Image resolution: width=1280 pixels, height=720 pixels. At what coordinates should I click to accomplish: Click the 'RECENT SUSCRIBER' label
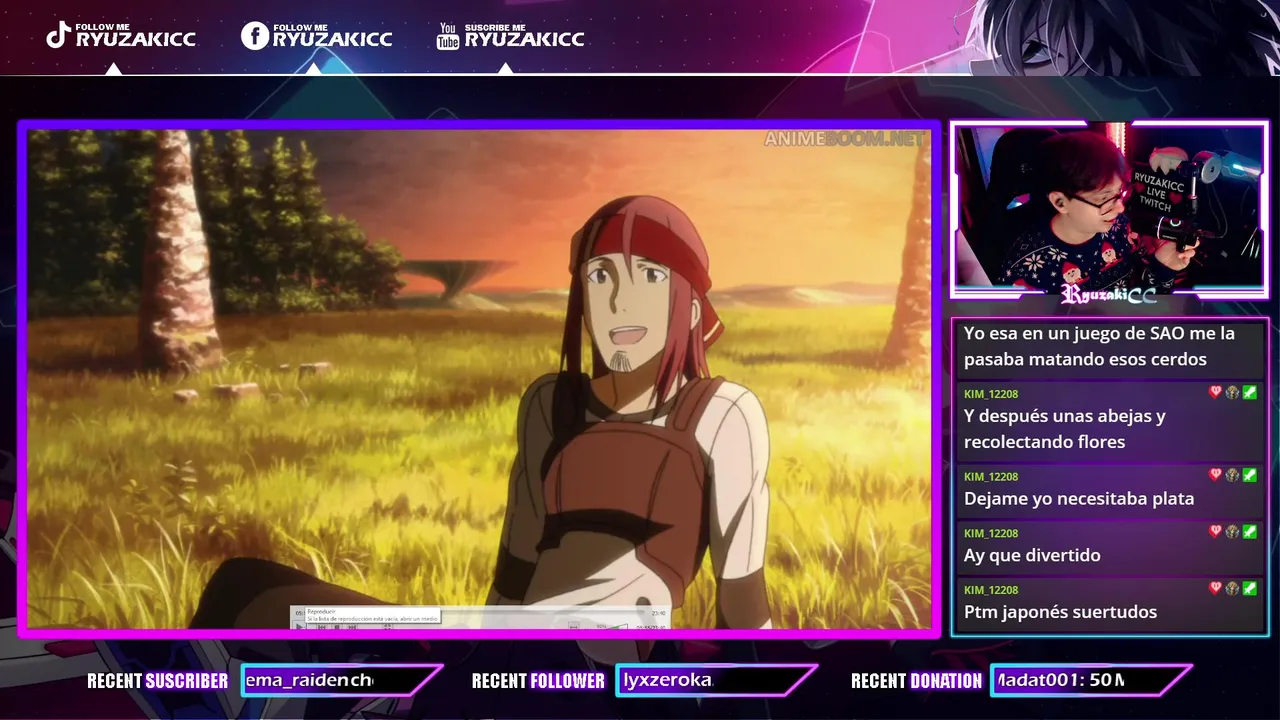[x=157, y=681]
